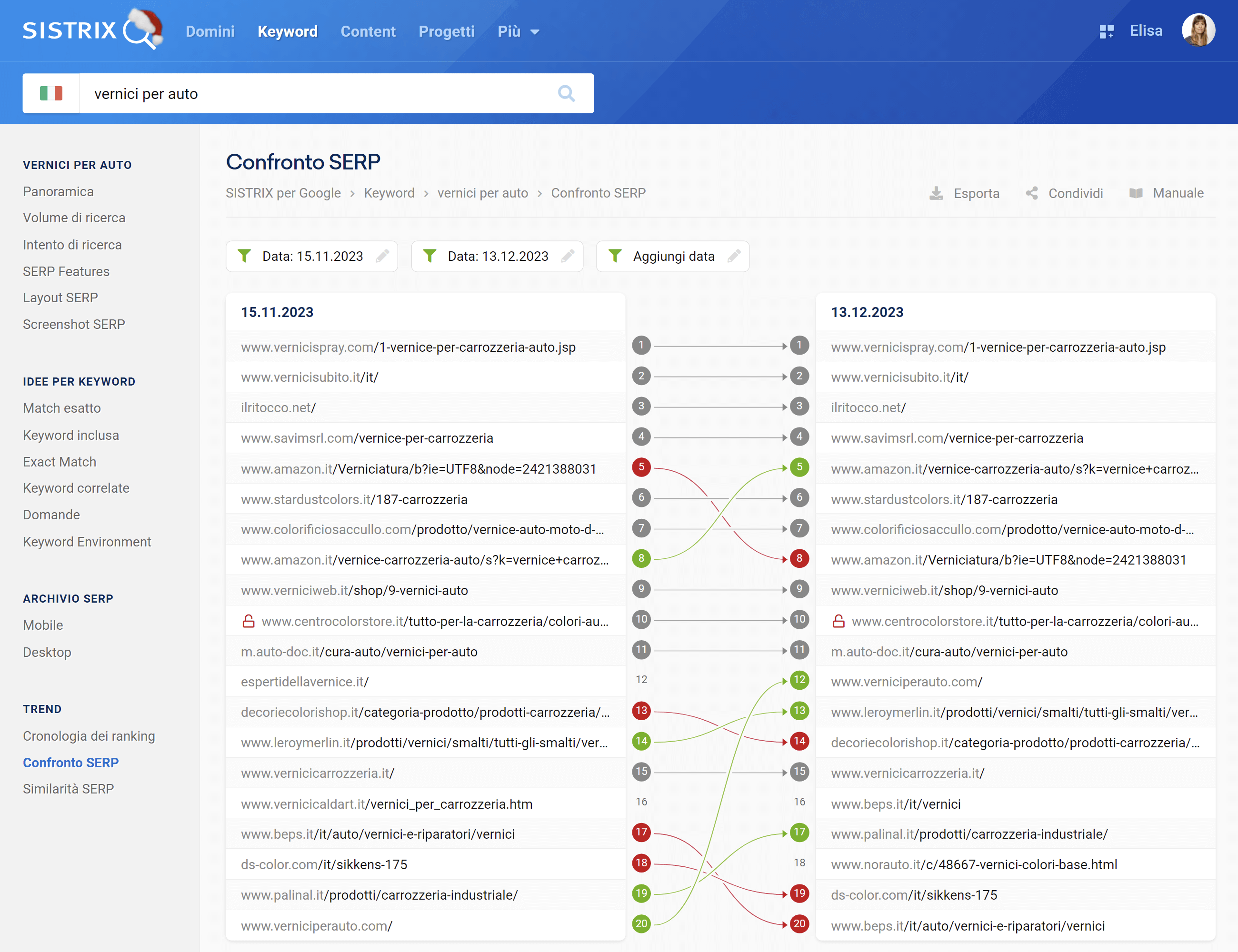Click the green position 17 badge on the right

(799, 832)
